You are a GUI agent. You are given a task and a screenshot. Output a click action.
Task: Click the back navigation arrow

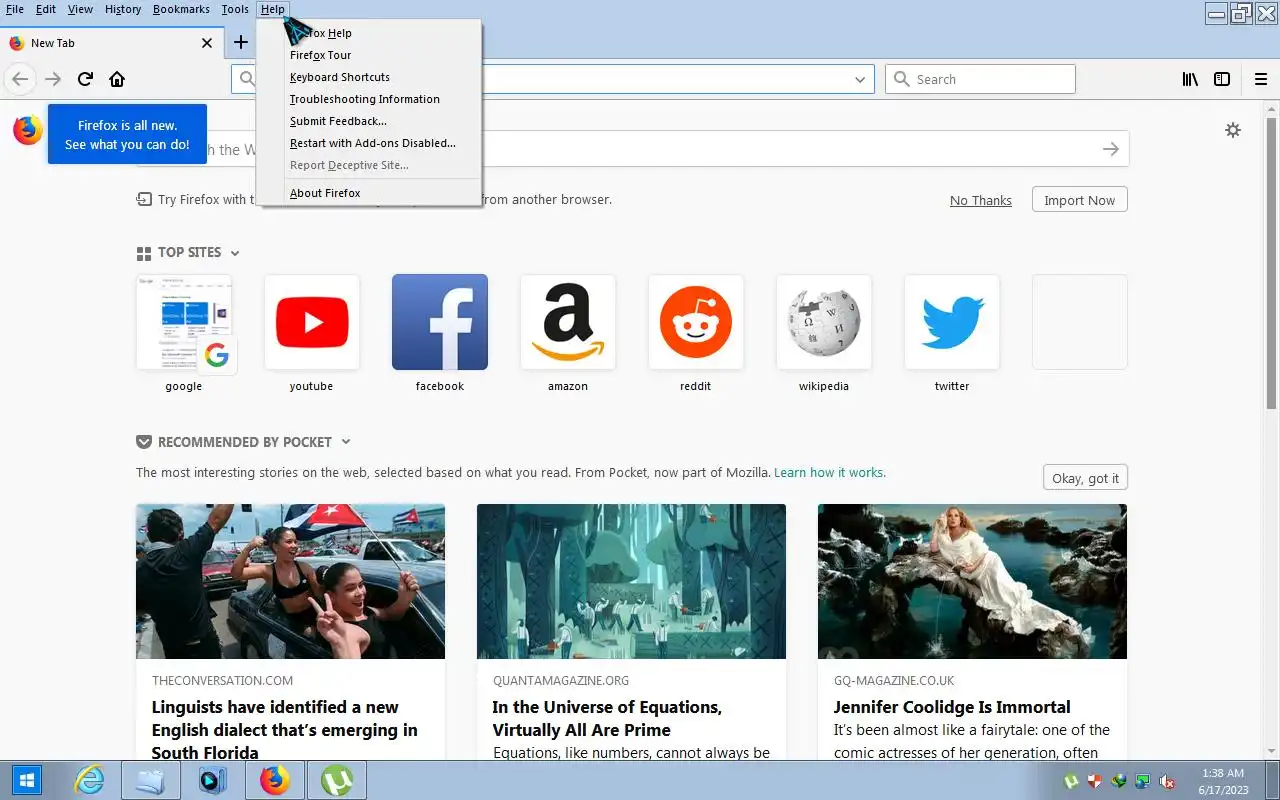coord(20,79)
